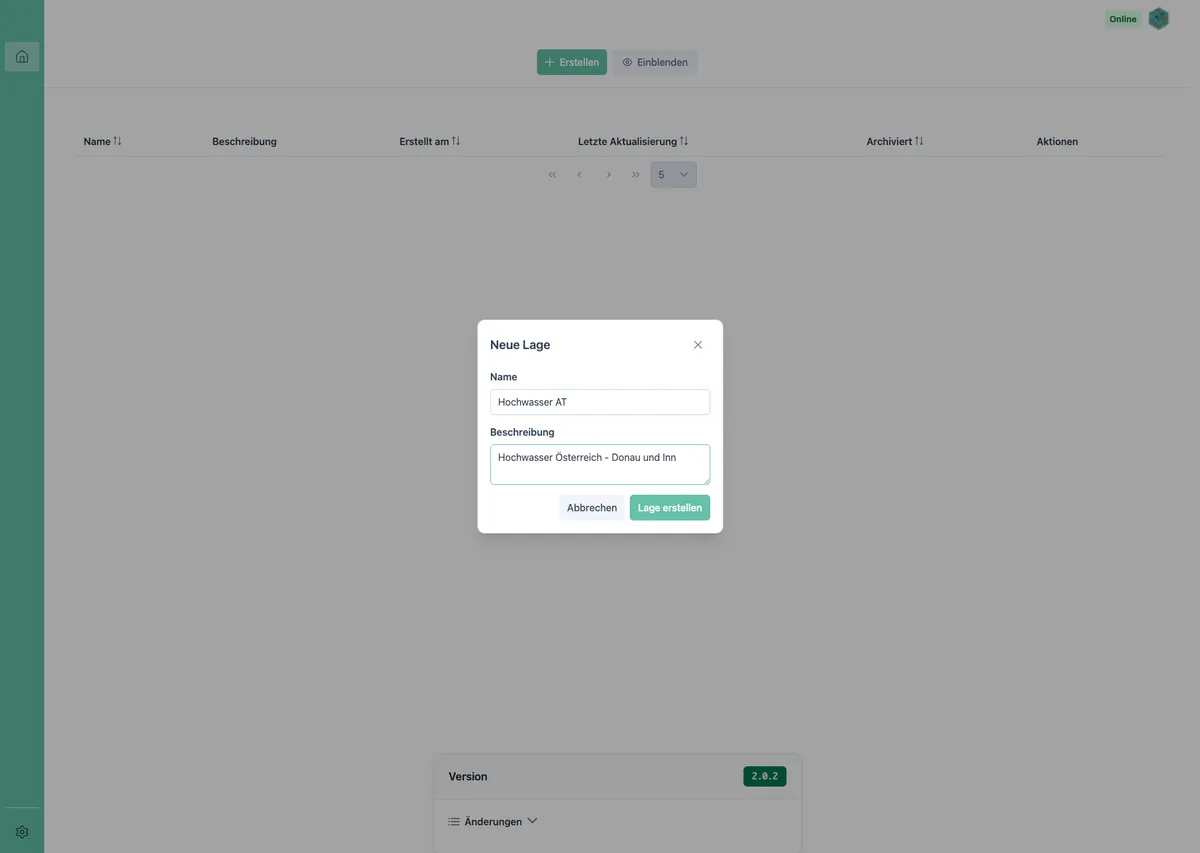Viewport: 1200px width, 853px height.
Task: Sort by Erstellt am column
Action: point(430,141)
